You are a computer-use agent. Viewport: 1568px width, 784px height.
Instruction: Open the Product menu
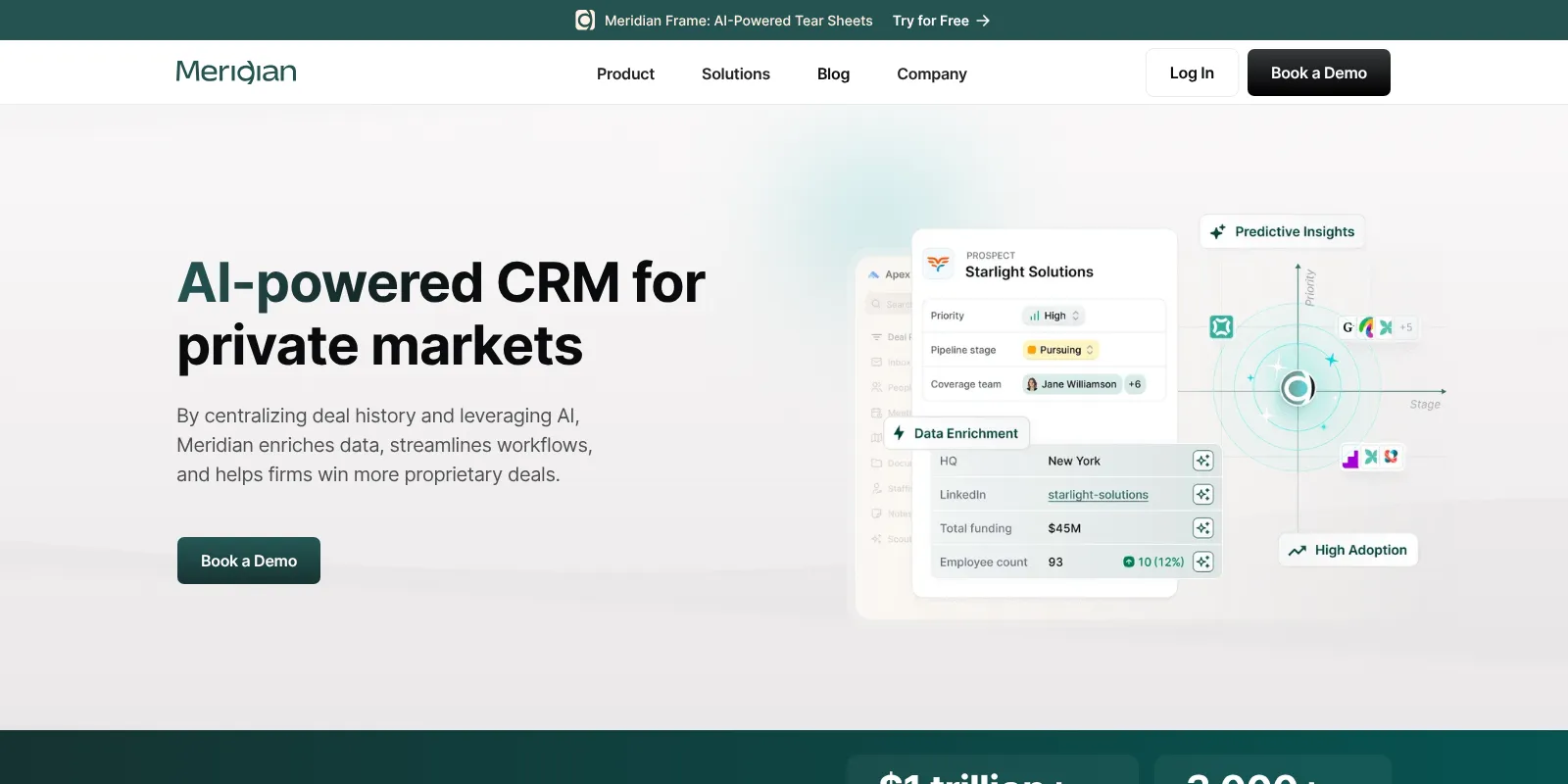625,73
